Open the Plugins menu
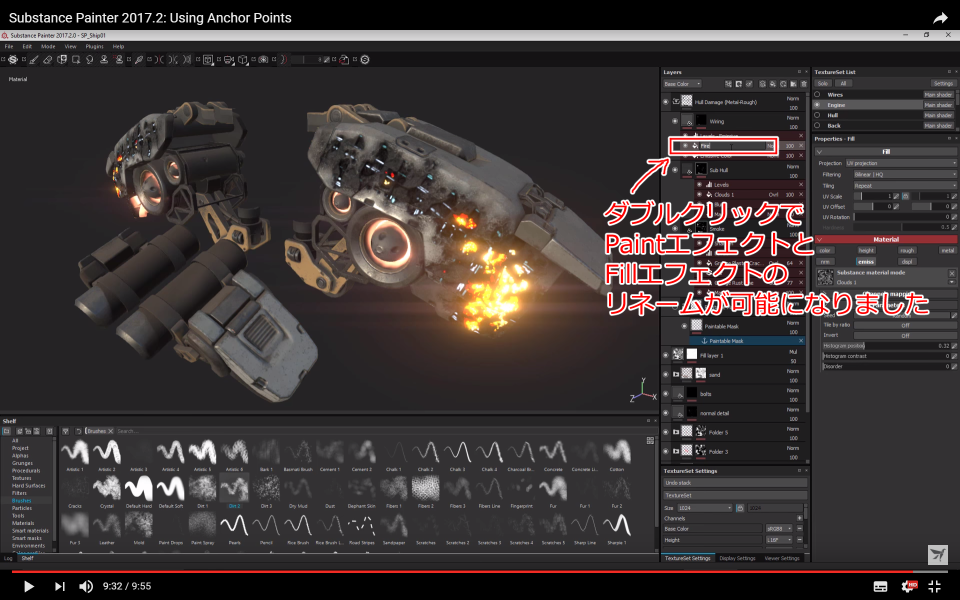 [94, 47]
